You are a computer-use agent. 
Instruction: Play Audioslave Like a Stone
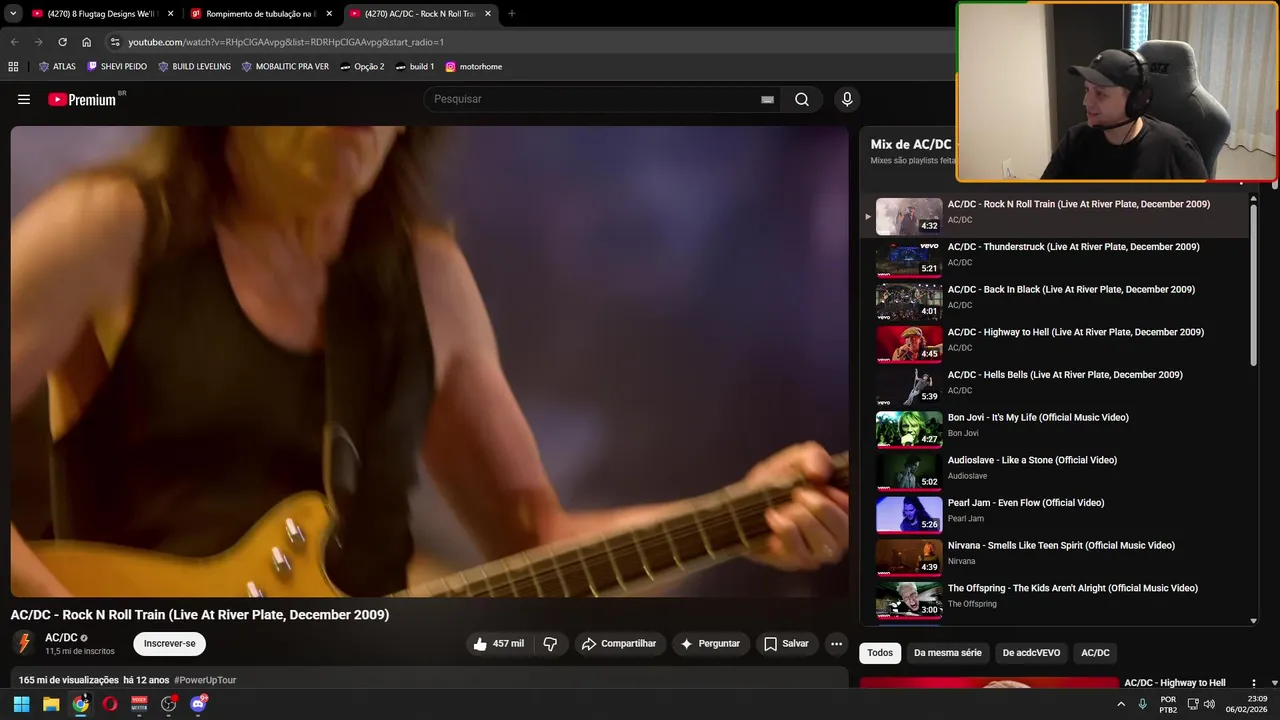[x=1055, y=472]
